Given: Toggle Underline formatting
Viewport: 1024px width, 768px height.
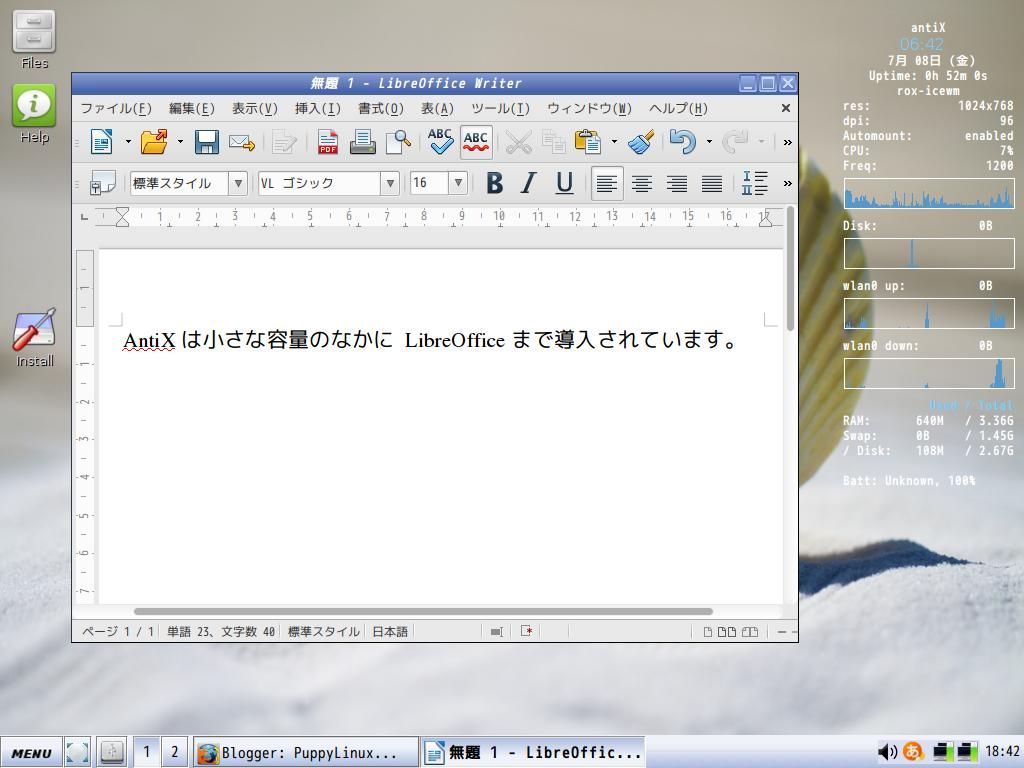Looking at the screenshot, I should [564, 184].
